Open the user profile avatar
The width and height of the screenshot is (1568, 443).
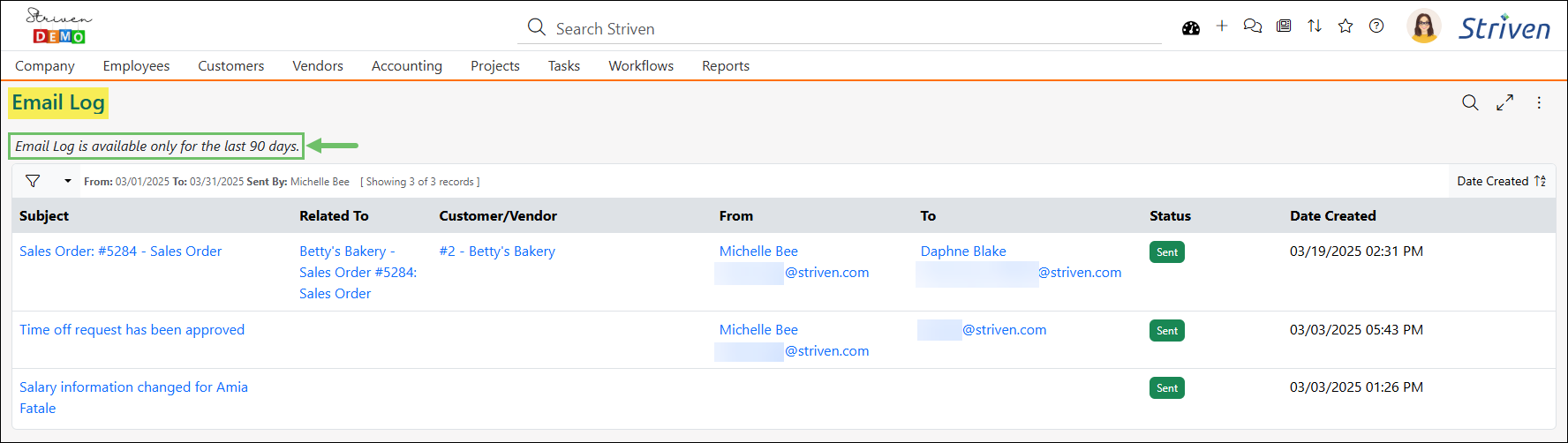pyautogui.click(x=1424, y=26)
